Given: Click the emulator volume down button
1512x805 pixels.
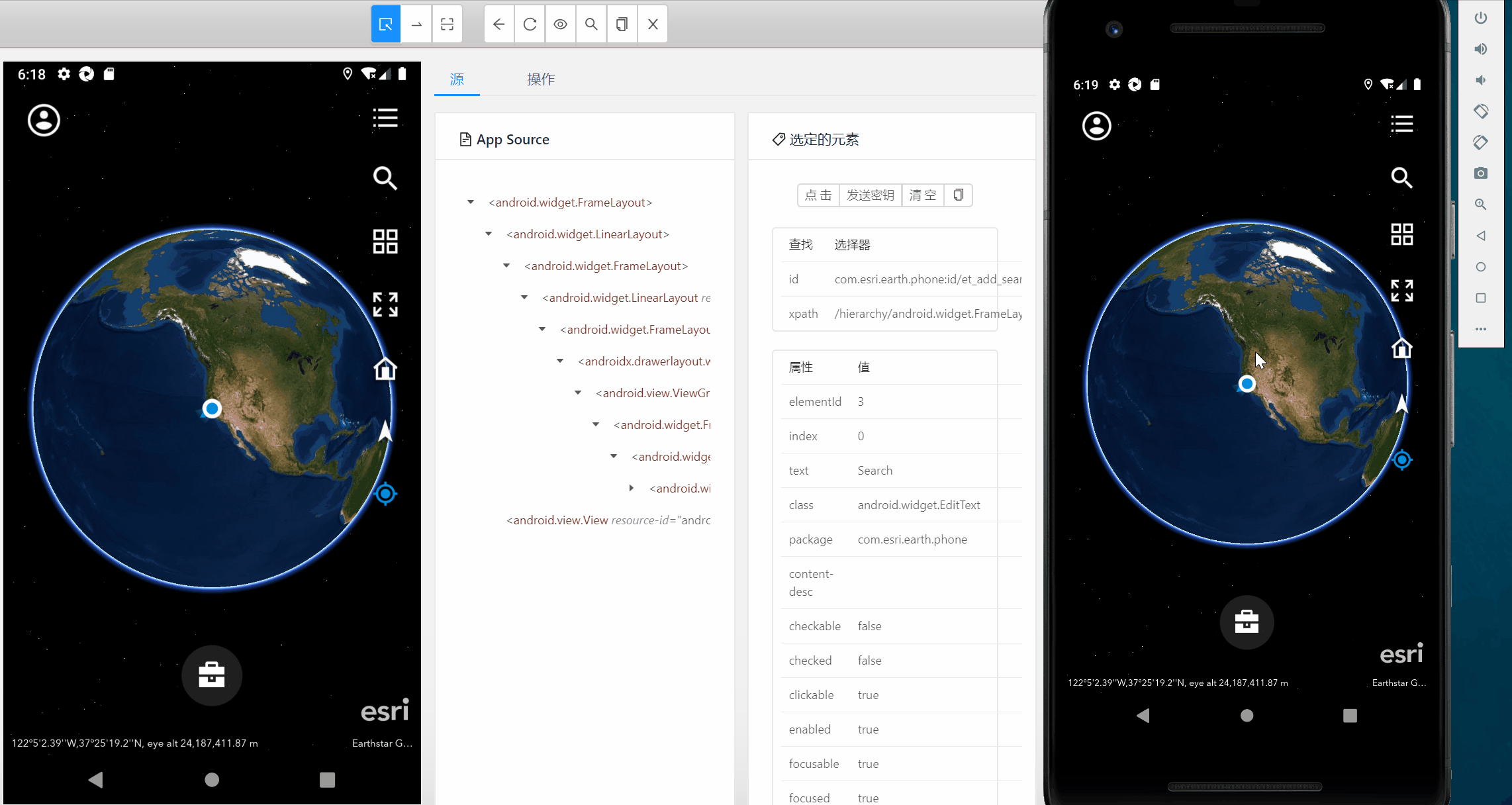Looking at the screenshot, I should click(x=1481, y=80).
